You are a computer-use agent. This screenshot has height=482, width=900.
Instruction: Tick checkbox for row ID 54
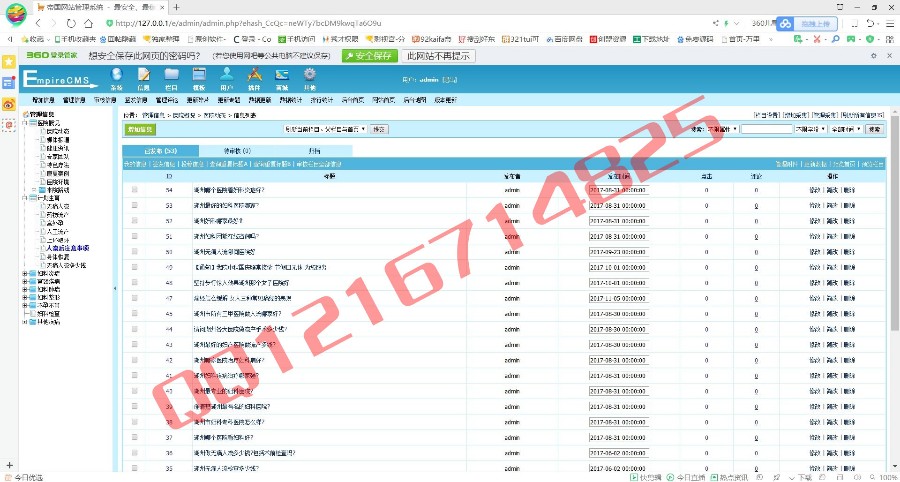click(135, 189)
